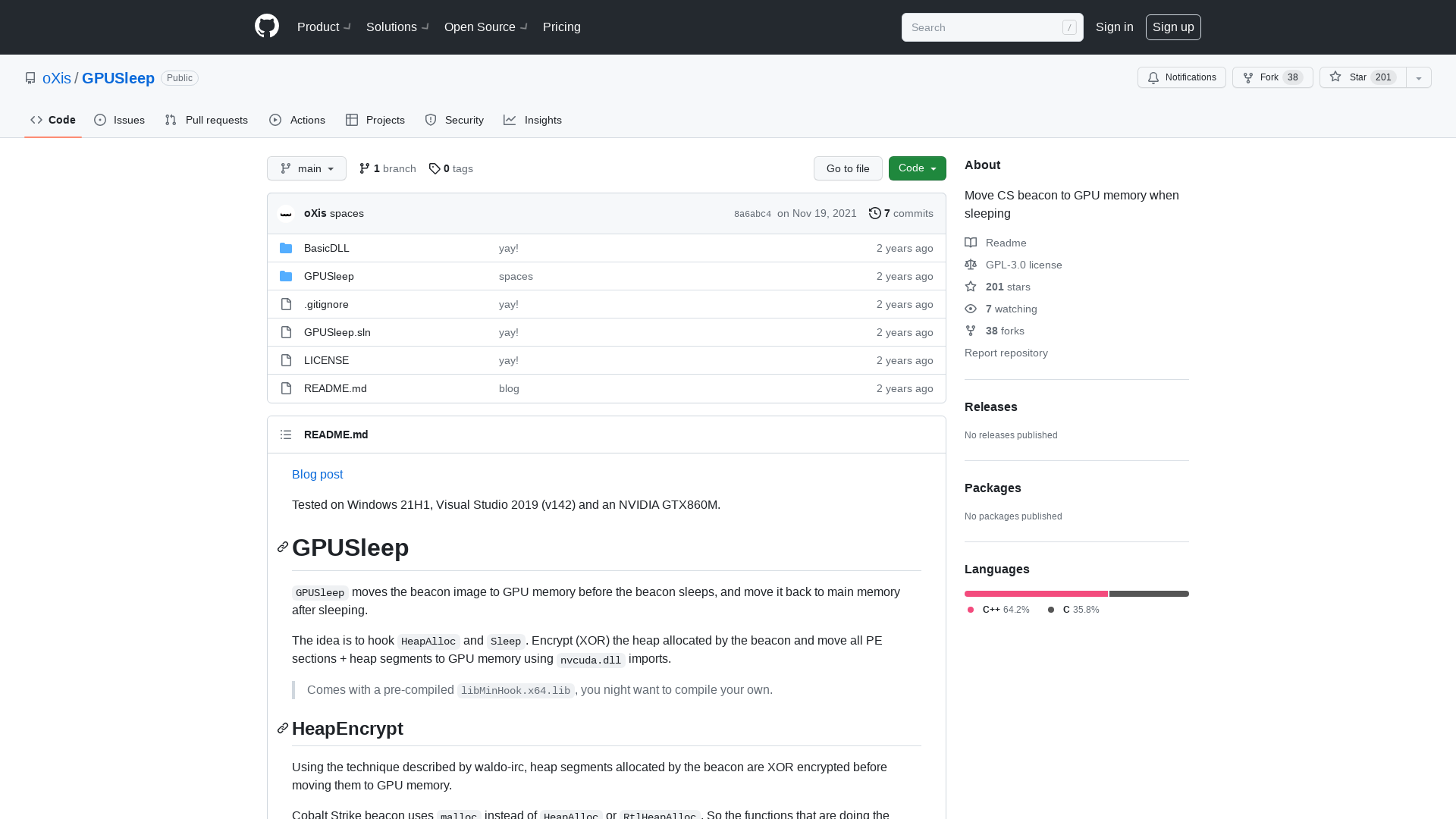The width and height of the screenshot is (1456, 819).
Task: Click the branch icon beside 1 branch
Action: pyautogui.click(x=365, y=168)
